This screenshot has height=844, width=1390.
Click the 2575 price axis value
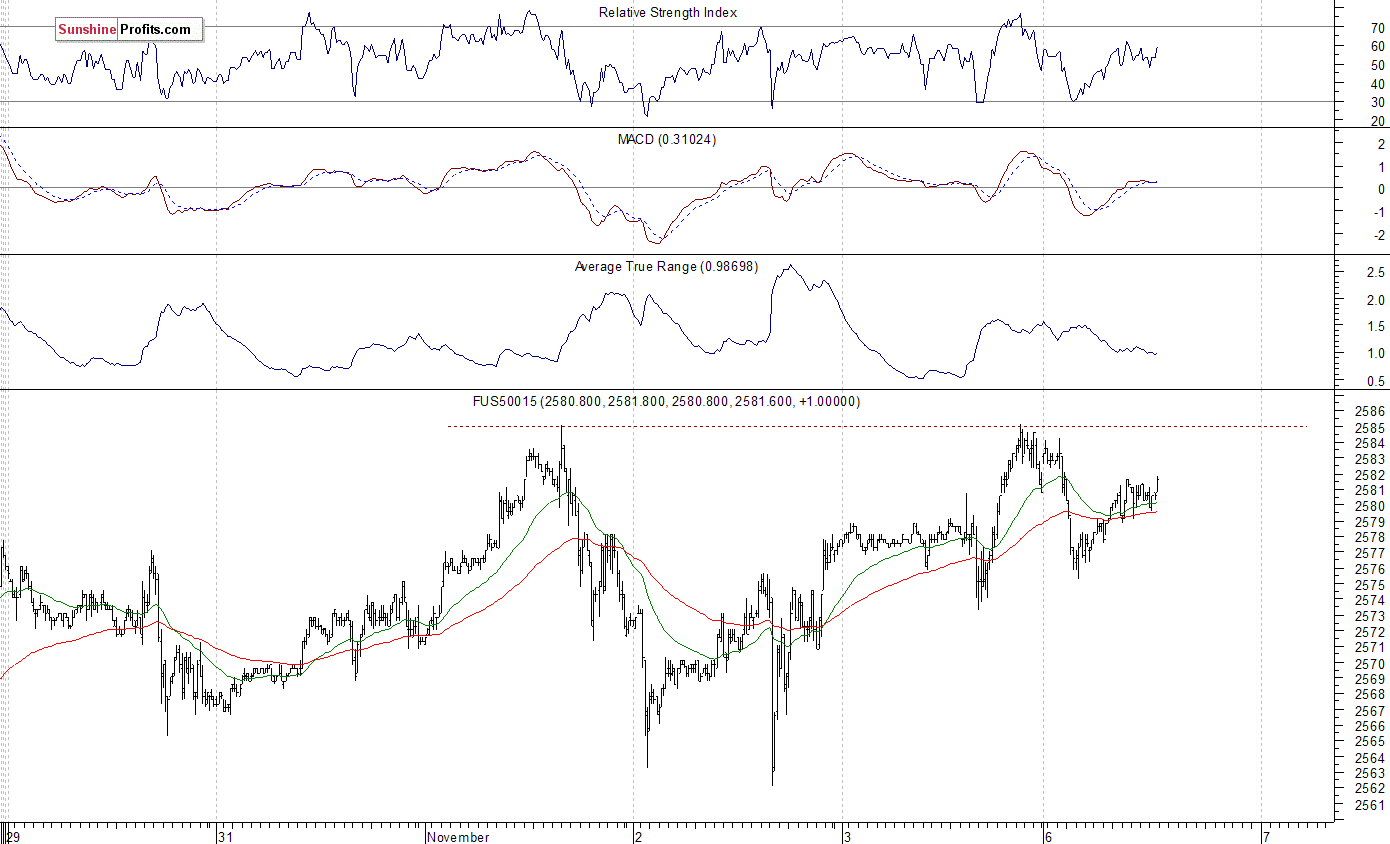pos(1371,585)
